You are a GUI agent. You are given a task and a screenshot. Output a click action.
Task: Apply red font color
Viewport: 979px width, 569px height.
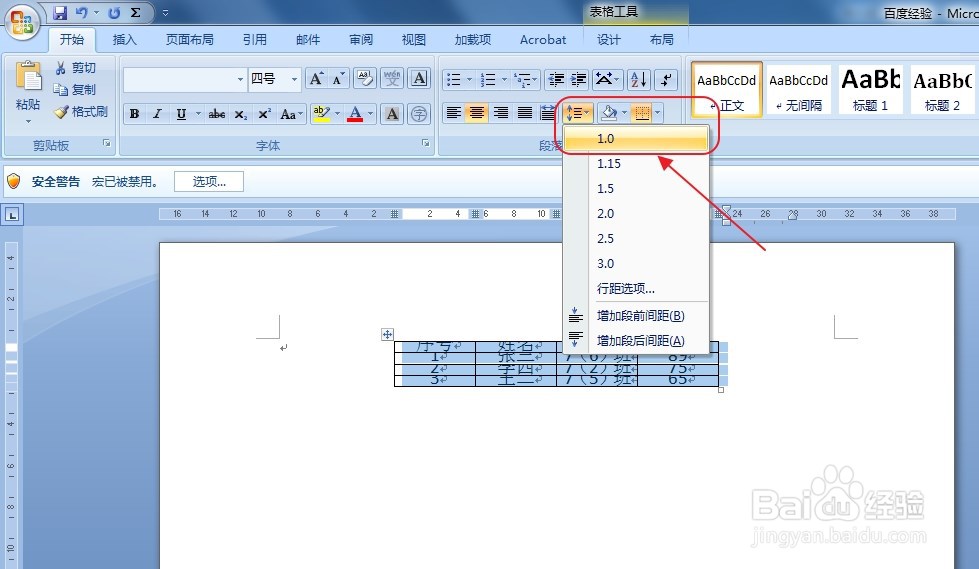[355, 114]
